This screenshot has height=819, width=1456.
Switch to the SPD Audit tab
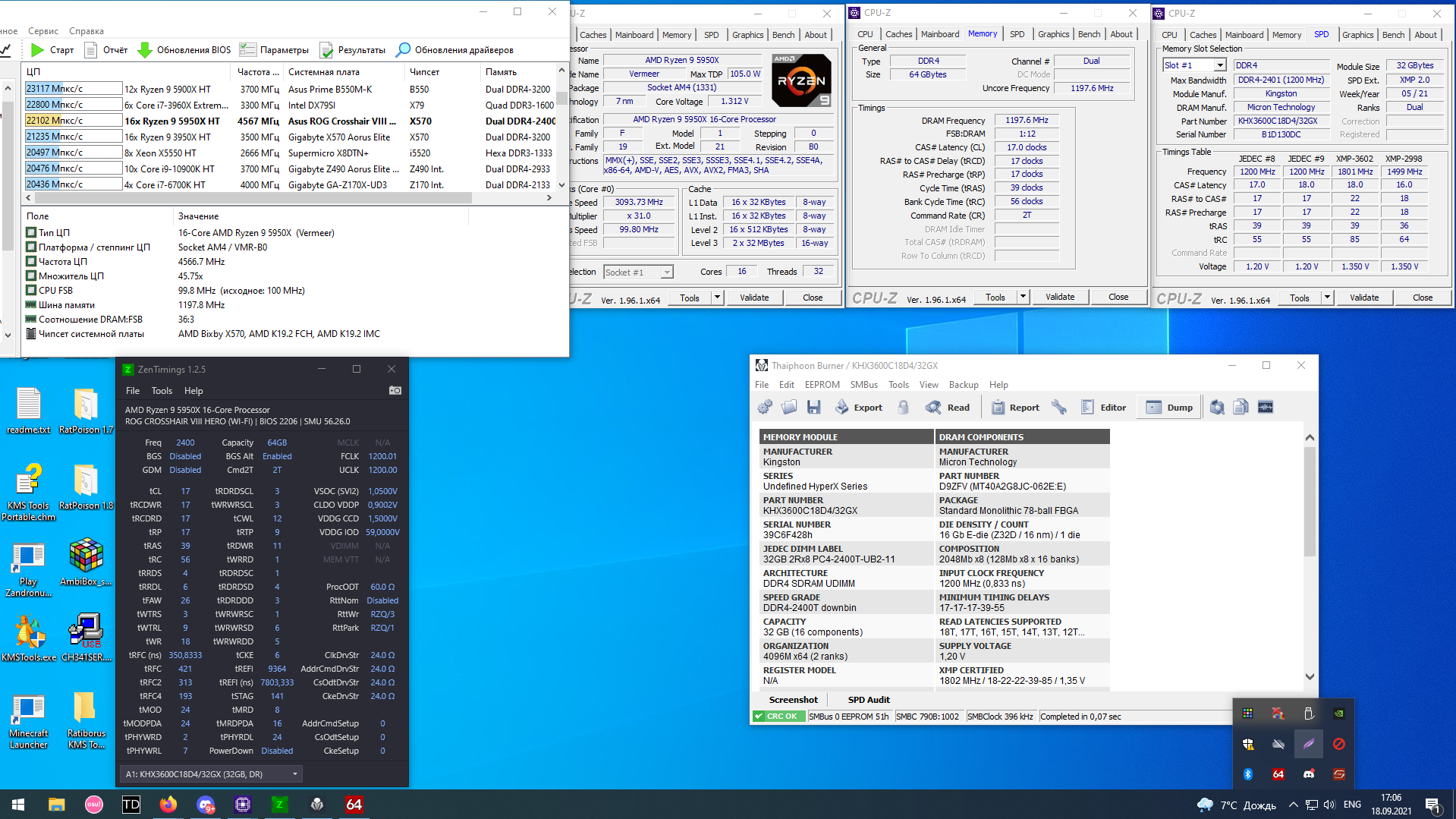pos(869,700)
